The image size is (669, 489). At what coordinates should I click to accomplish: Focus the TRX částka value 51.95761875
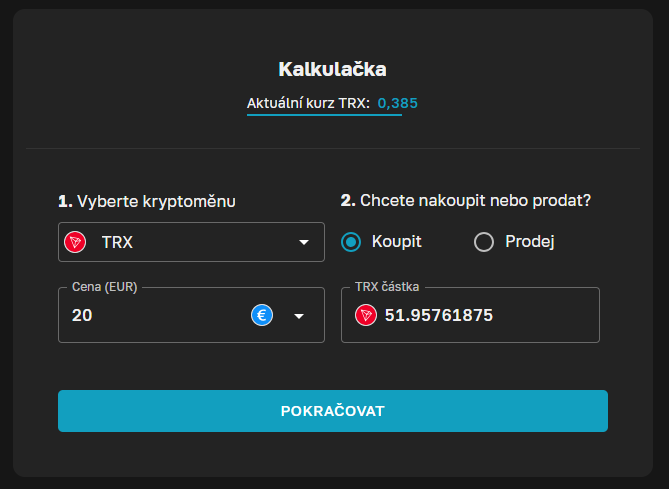(x=439, y=315)
